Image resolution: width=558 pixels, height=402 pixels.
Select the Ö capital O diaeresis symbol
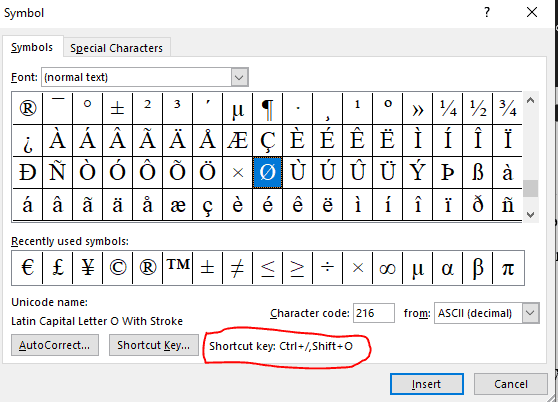point(207,173)
